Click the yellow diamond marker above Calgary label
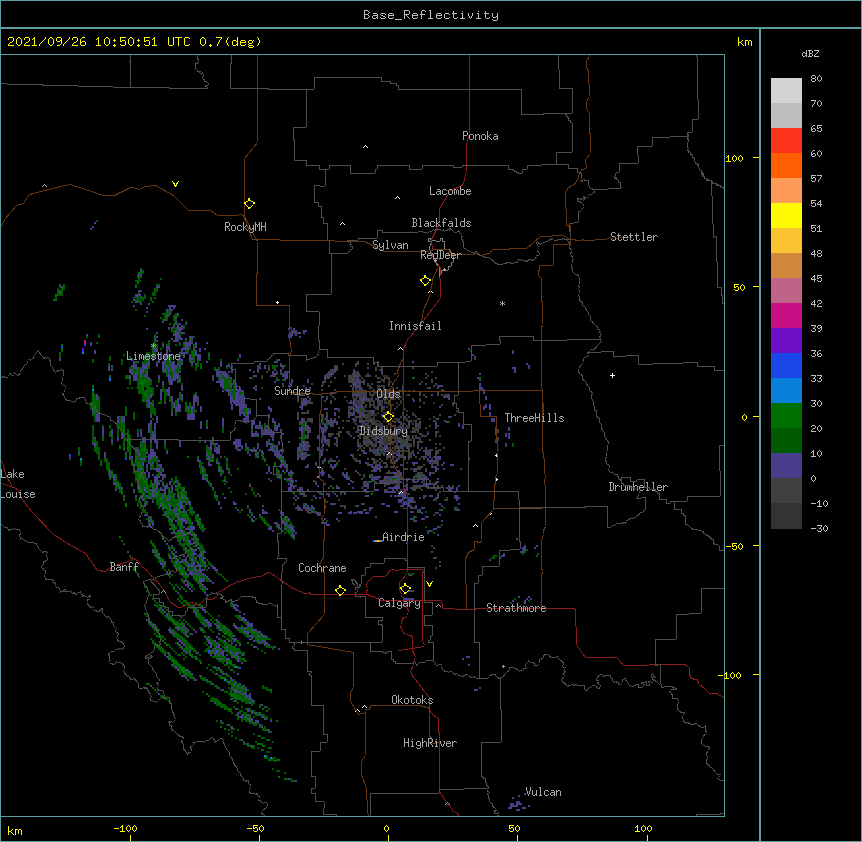This screenshot has width=862, height=842. coord(405,589)
